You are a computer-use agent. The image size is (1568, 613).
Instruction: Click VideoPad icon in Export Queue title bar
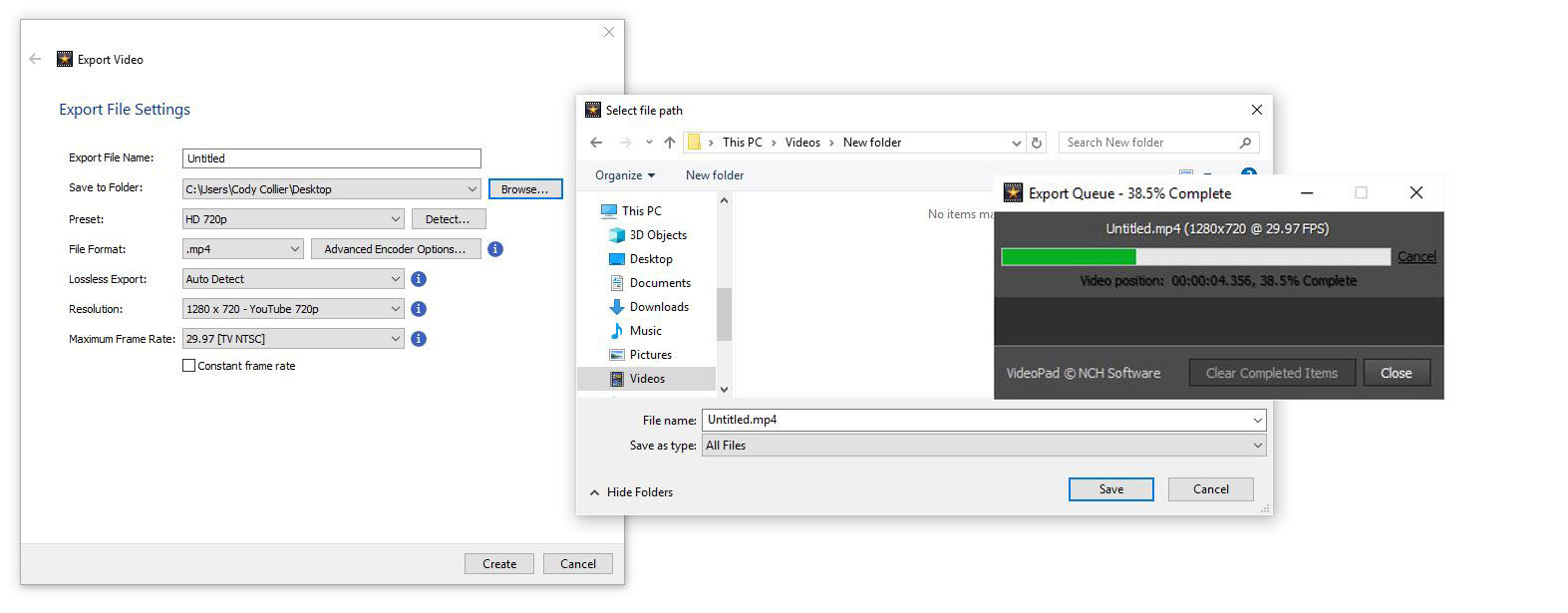[1013, 192]
